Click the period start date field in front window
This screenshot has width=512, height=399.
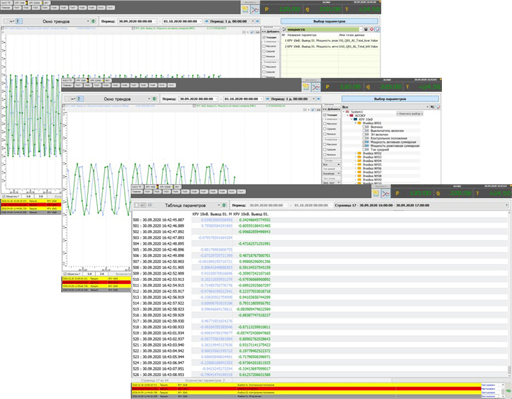coord(269,205)
